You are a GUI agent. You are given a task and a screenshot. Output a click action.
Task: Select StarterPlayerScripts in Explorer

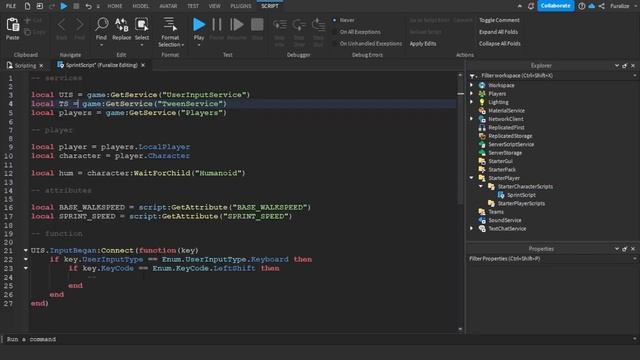click(x=521, y=203)
